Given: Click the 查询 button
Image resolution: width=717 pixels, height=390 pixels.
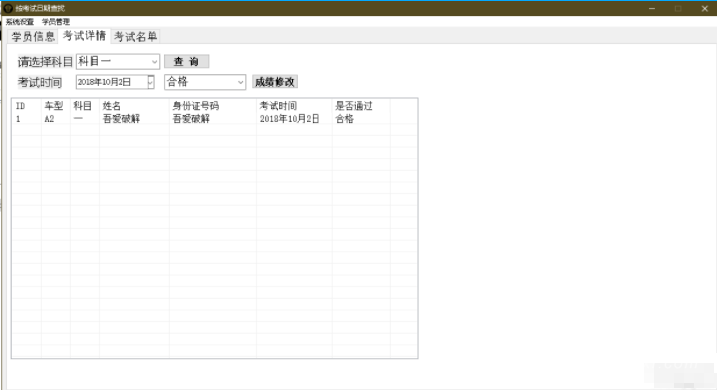Looking at the screenshot, I should tap(187, 61).
